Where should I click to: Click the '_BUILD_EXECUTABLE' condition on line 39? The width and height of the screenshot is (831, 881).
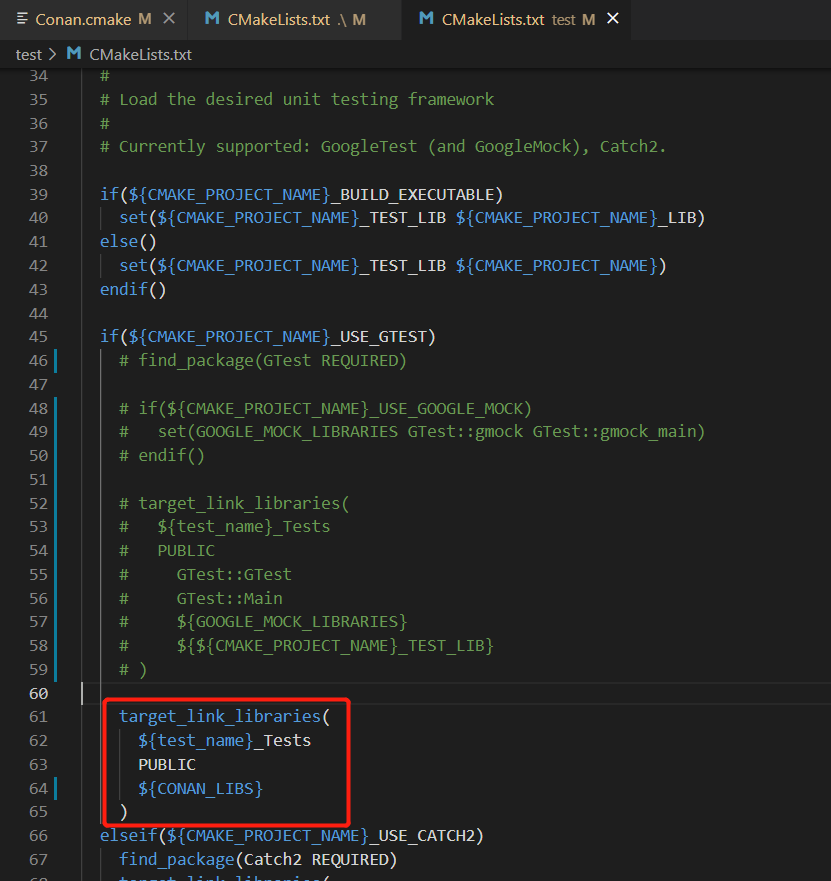click(415, 194)
